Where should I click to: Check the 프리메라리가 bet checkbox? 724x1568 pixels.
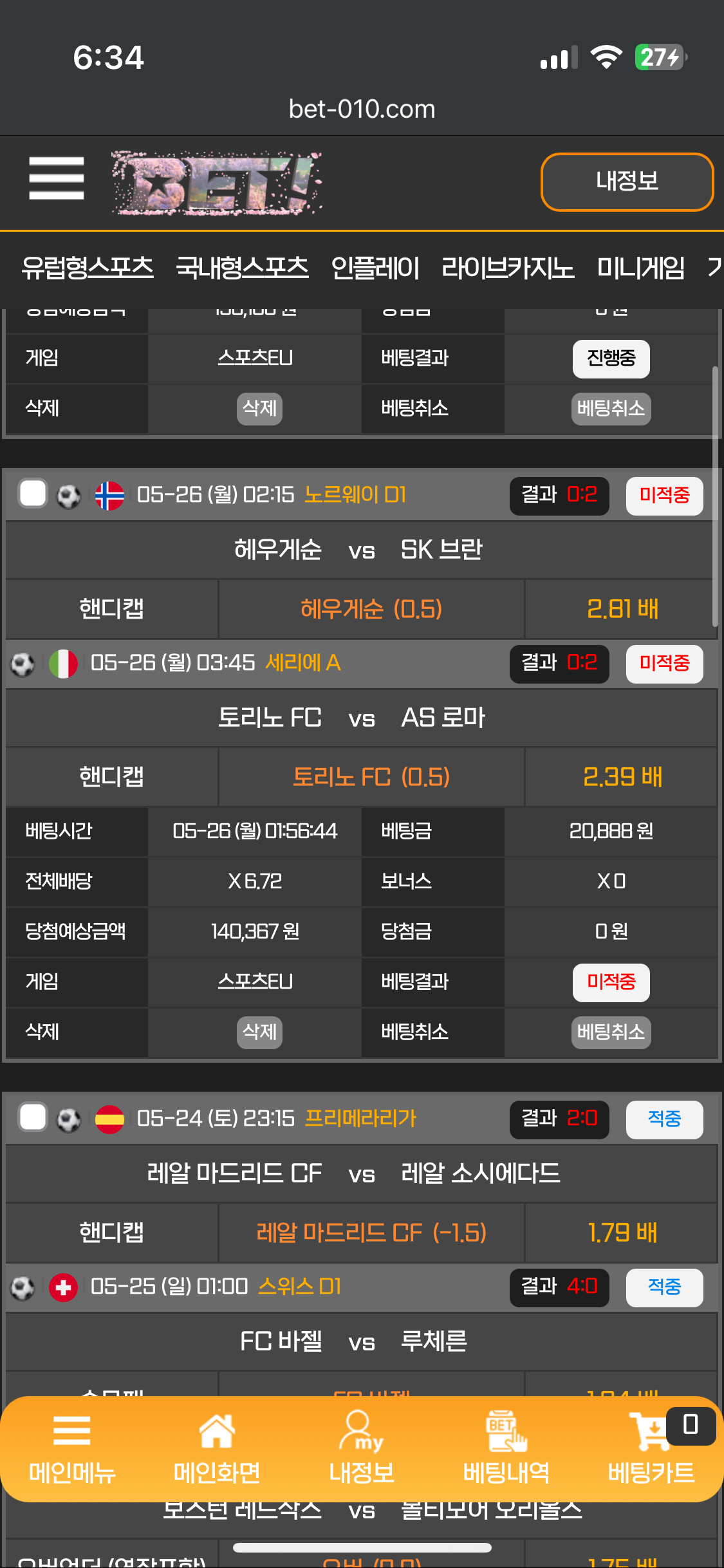[33, 1117]
